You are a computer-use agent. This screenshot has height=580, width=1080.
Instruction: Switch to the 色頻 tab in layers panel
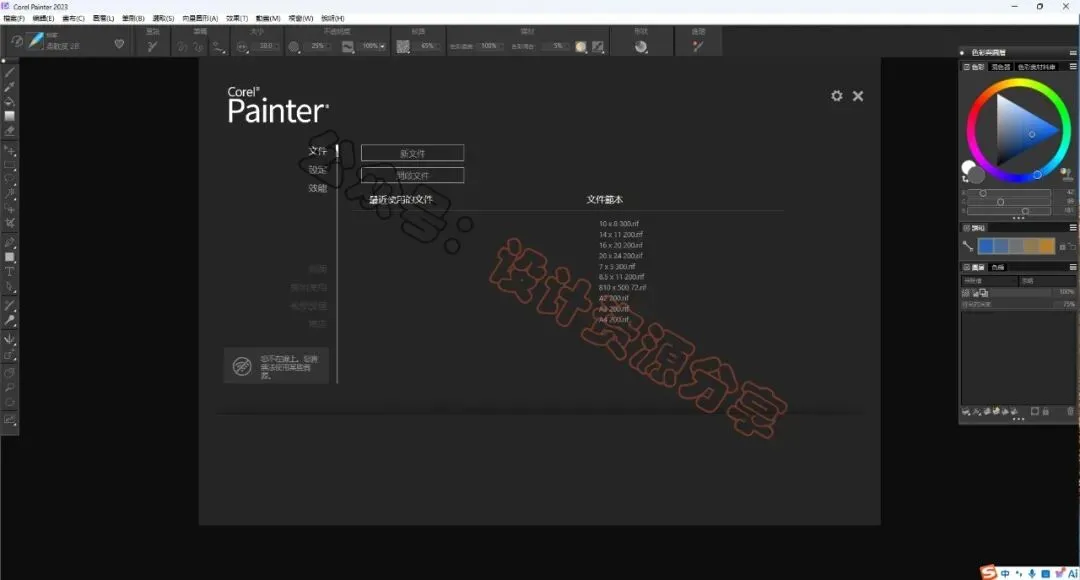[x=997, y=267]
